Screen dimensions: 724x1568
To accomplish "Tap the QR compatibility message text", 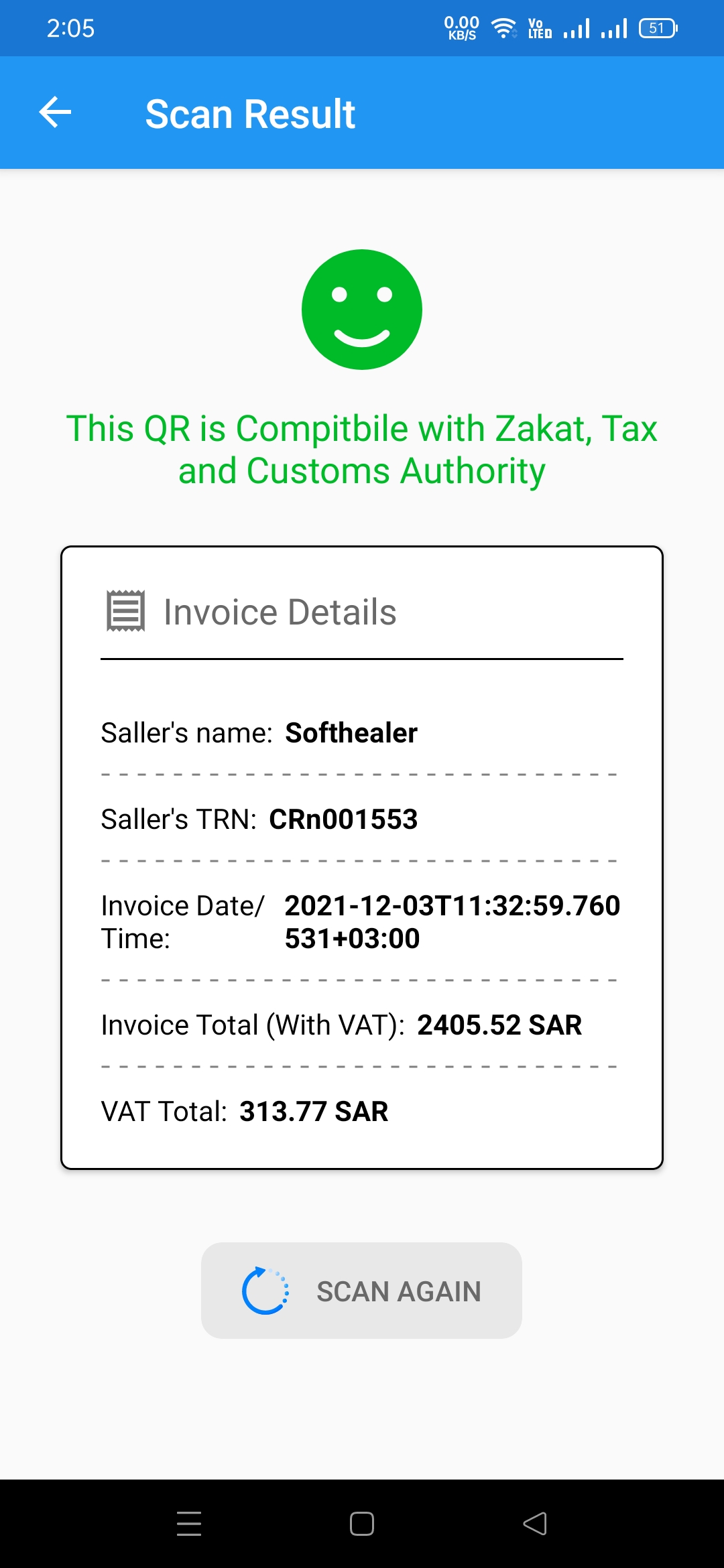I will pos(362,449).
